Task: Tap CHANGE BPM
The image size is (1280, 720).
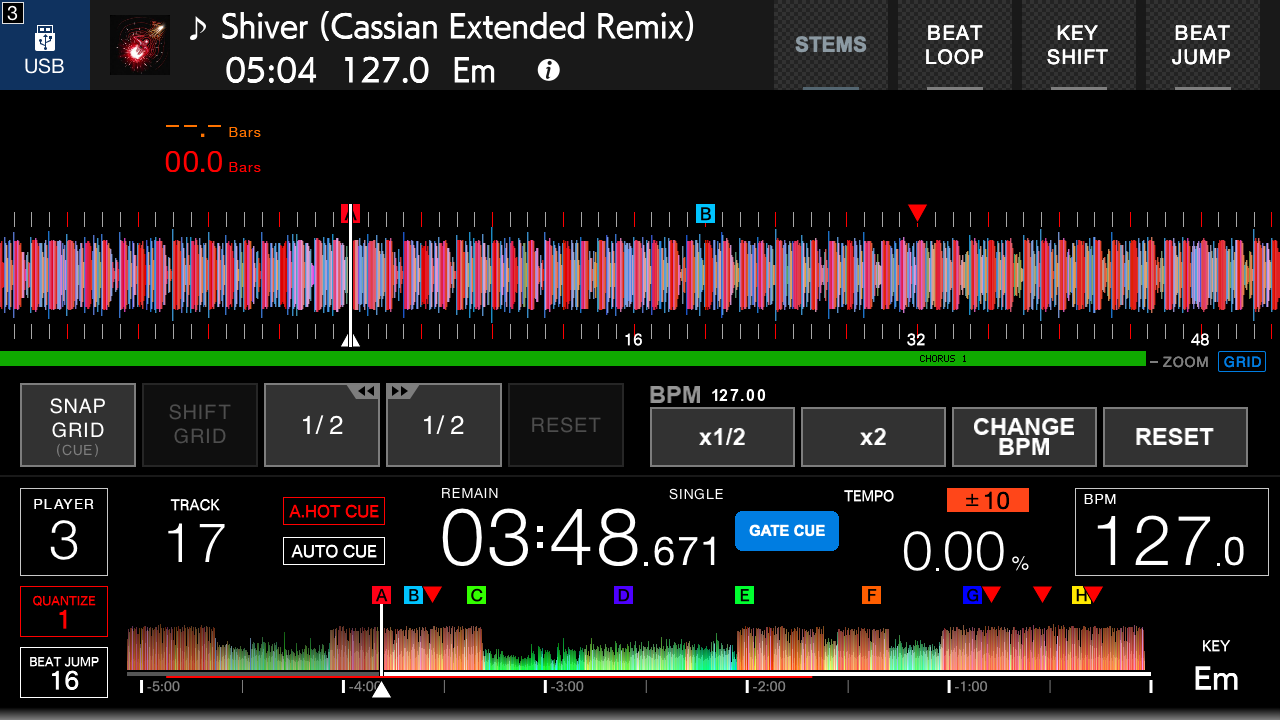Action: [x=1024, y=437]
